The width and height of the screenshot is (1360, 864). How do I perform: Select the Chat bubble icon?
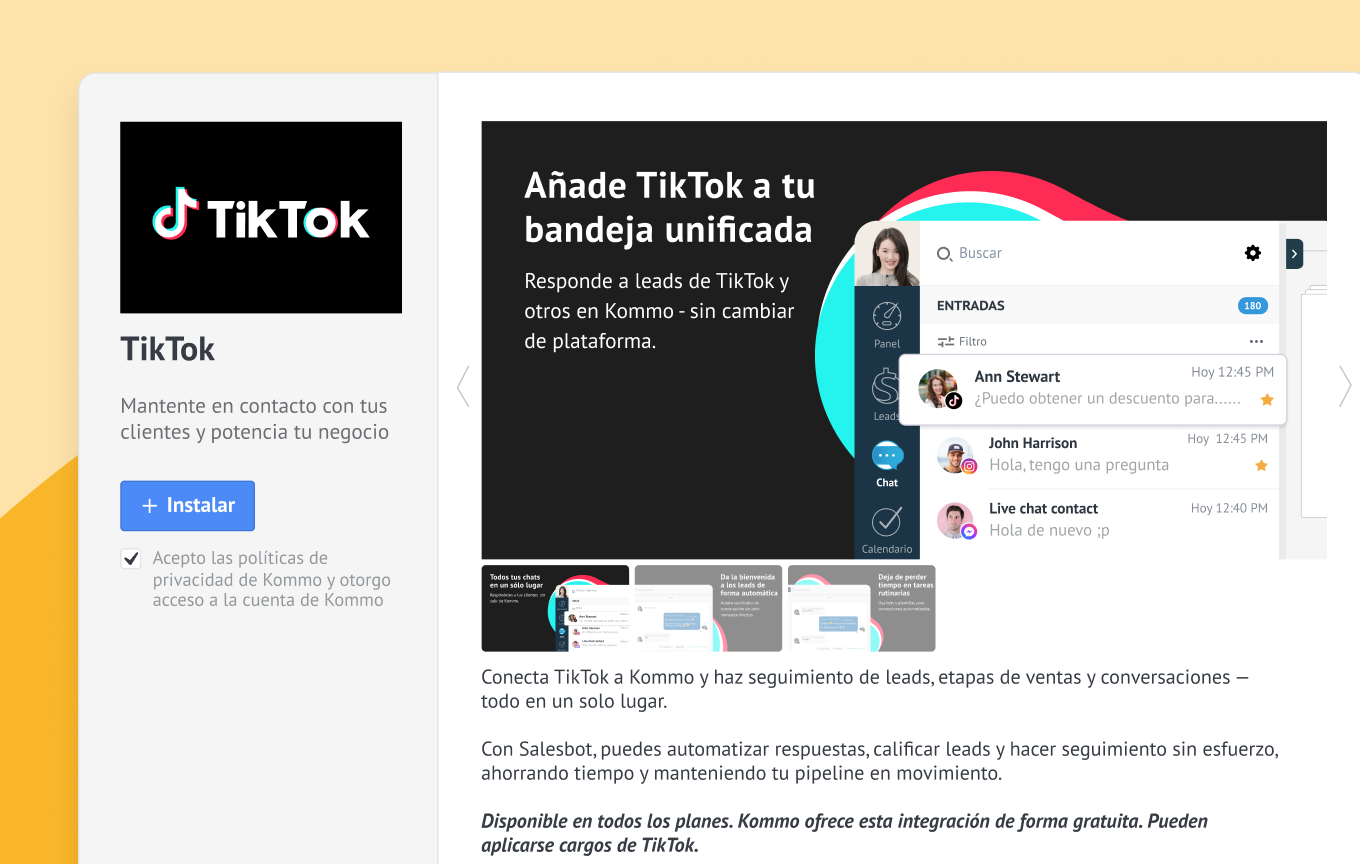pos(887,458)
